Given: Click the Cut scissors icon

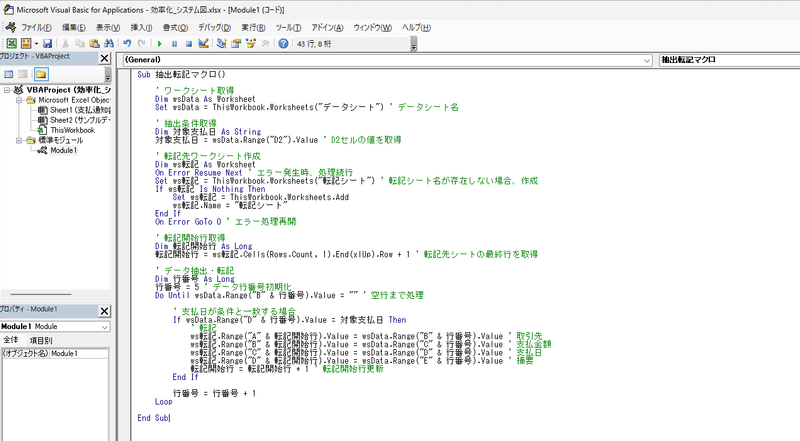Looking at the screenshot, I should [x=66, y=44].
